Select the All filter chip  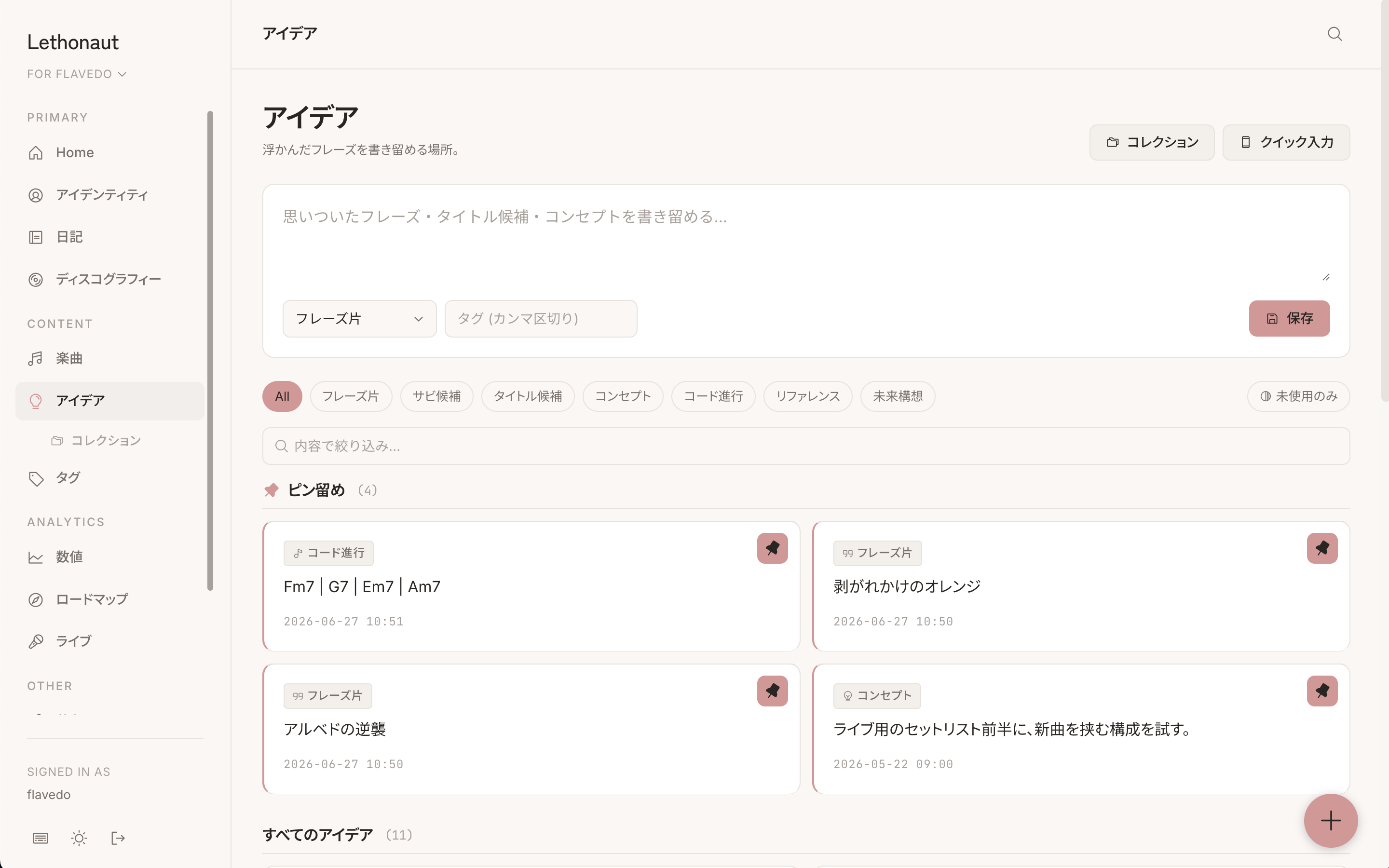[x=282, y=396]
